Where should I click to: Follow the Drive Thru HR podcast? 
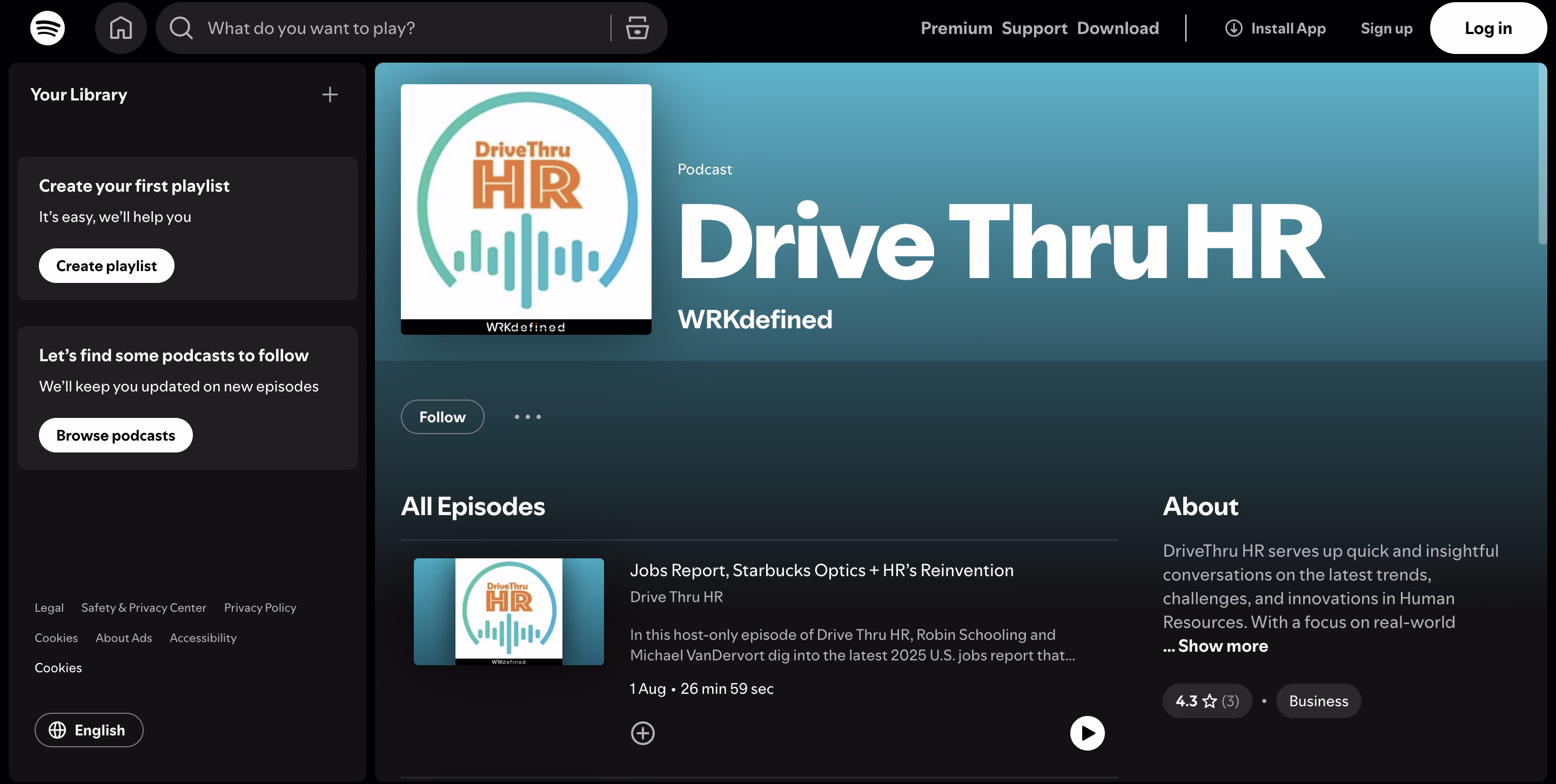442,417
